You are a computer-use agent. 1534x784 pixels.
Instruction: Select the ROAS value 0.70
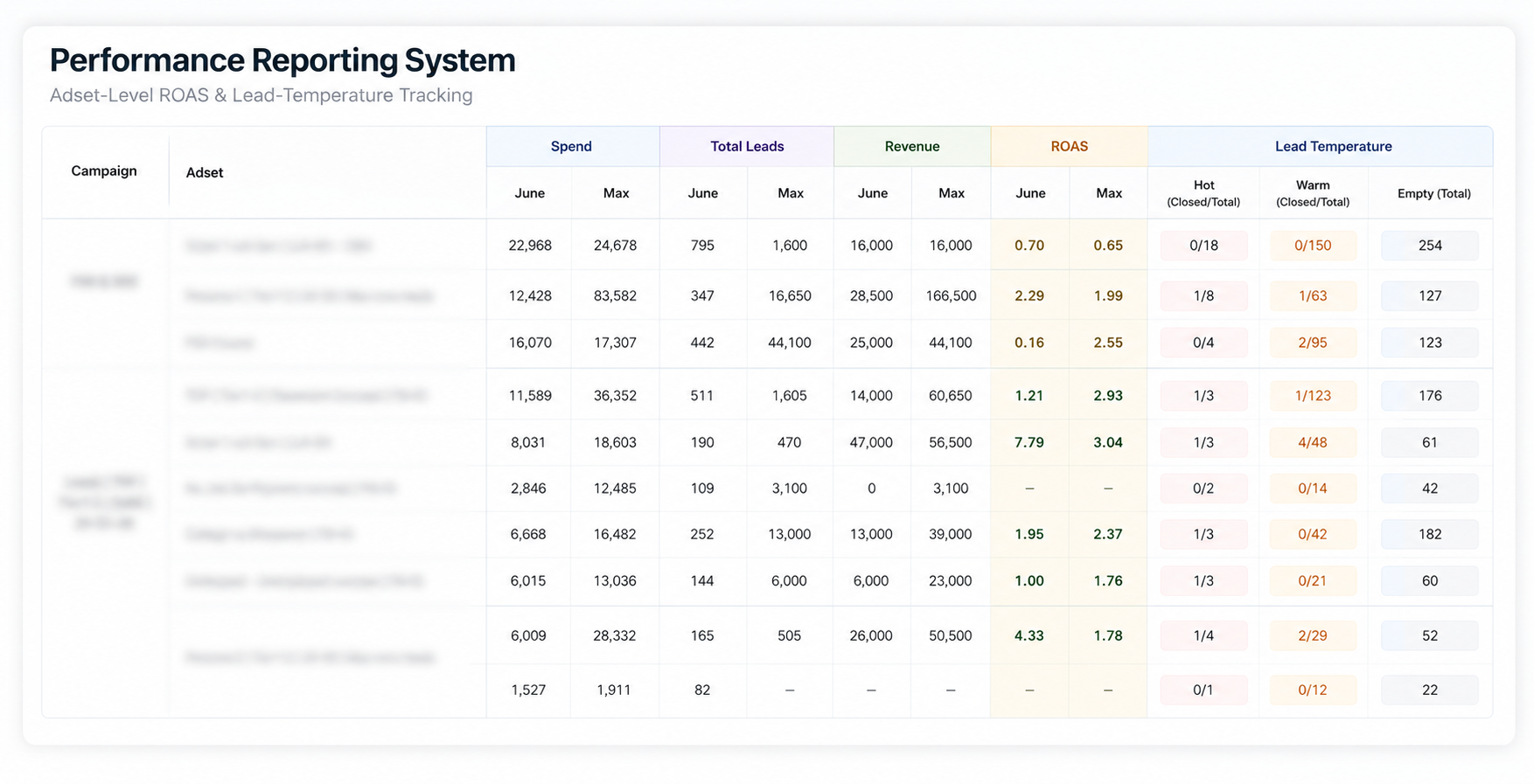(1029, 246)
